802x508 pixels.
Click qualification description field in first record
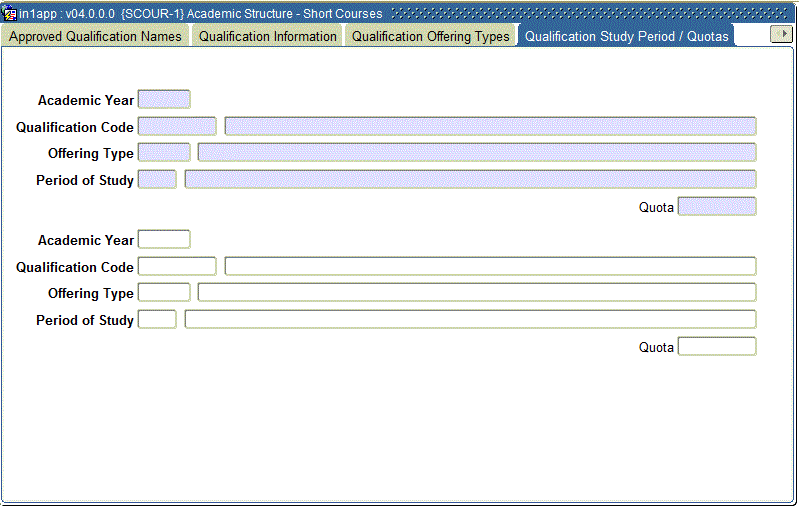coord(490,126)
